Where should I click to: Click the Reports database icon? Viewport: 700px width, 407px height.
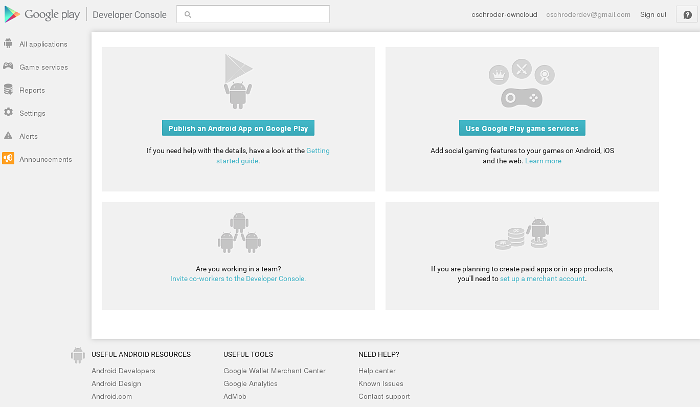coord(8,90)
